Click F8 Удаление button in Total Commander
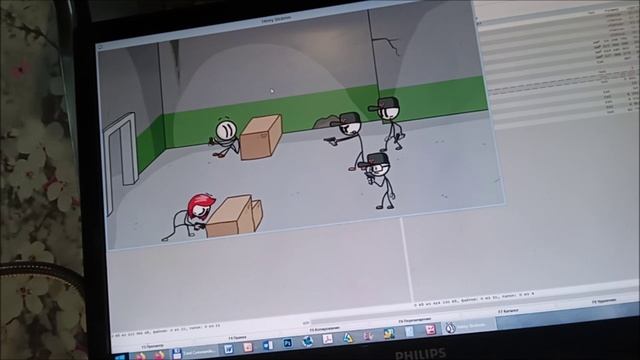Screen dimensions: 640x360 [x=603, y=301]
